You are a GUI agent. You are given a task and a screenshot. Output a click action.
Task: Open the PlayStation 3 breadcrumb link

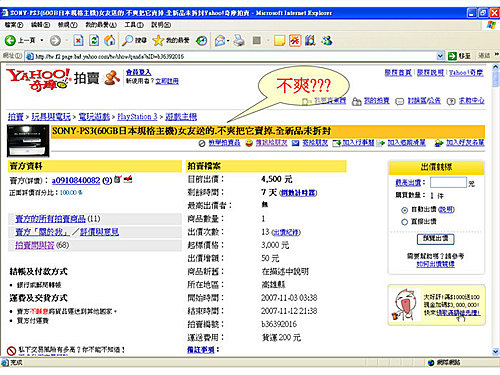(137, 117)
